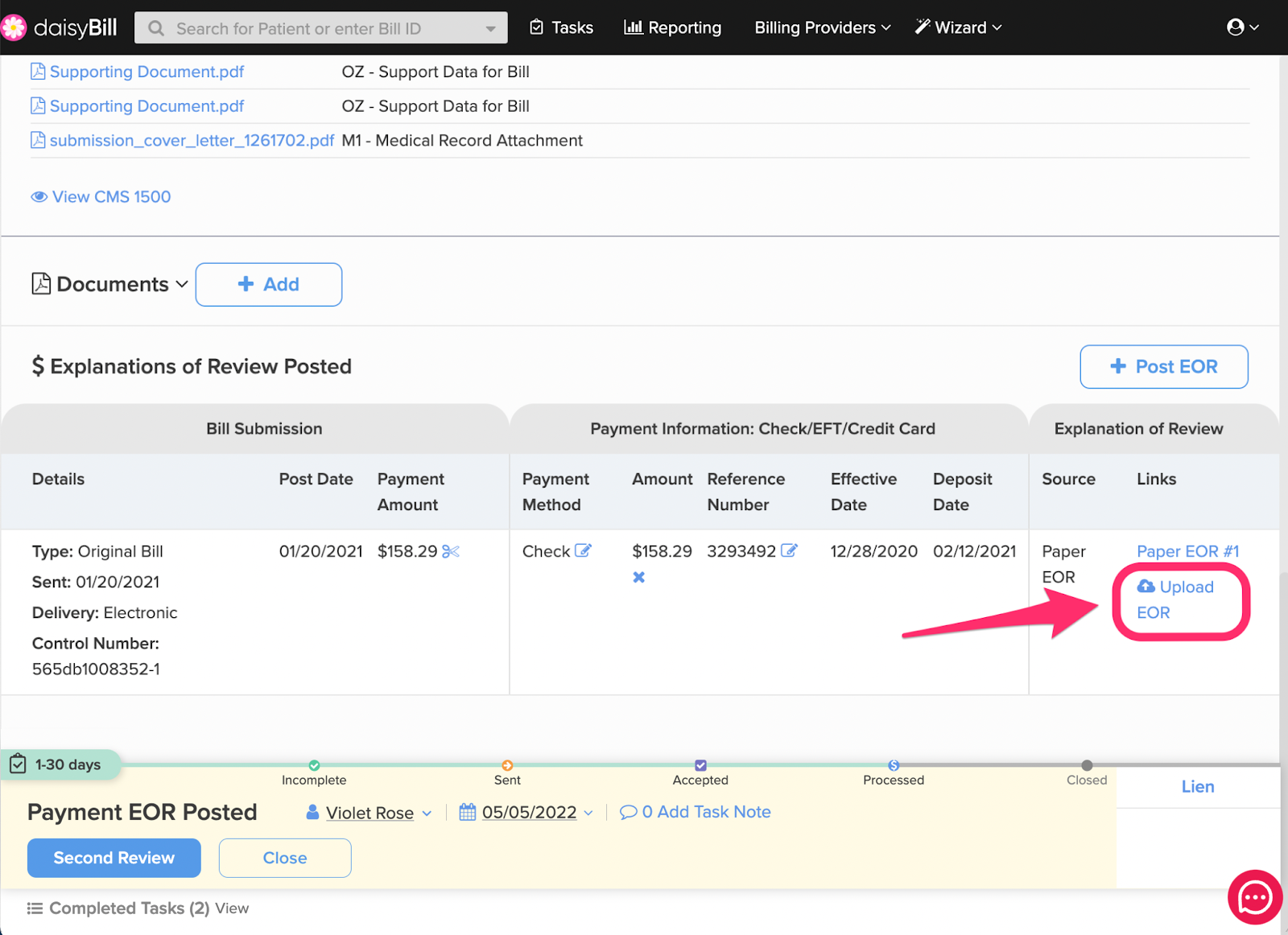
Task: Click the first Supporting Document PDF icon
Action: pos(38,72)
